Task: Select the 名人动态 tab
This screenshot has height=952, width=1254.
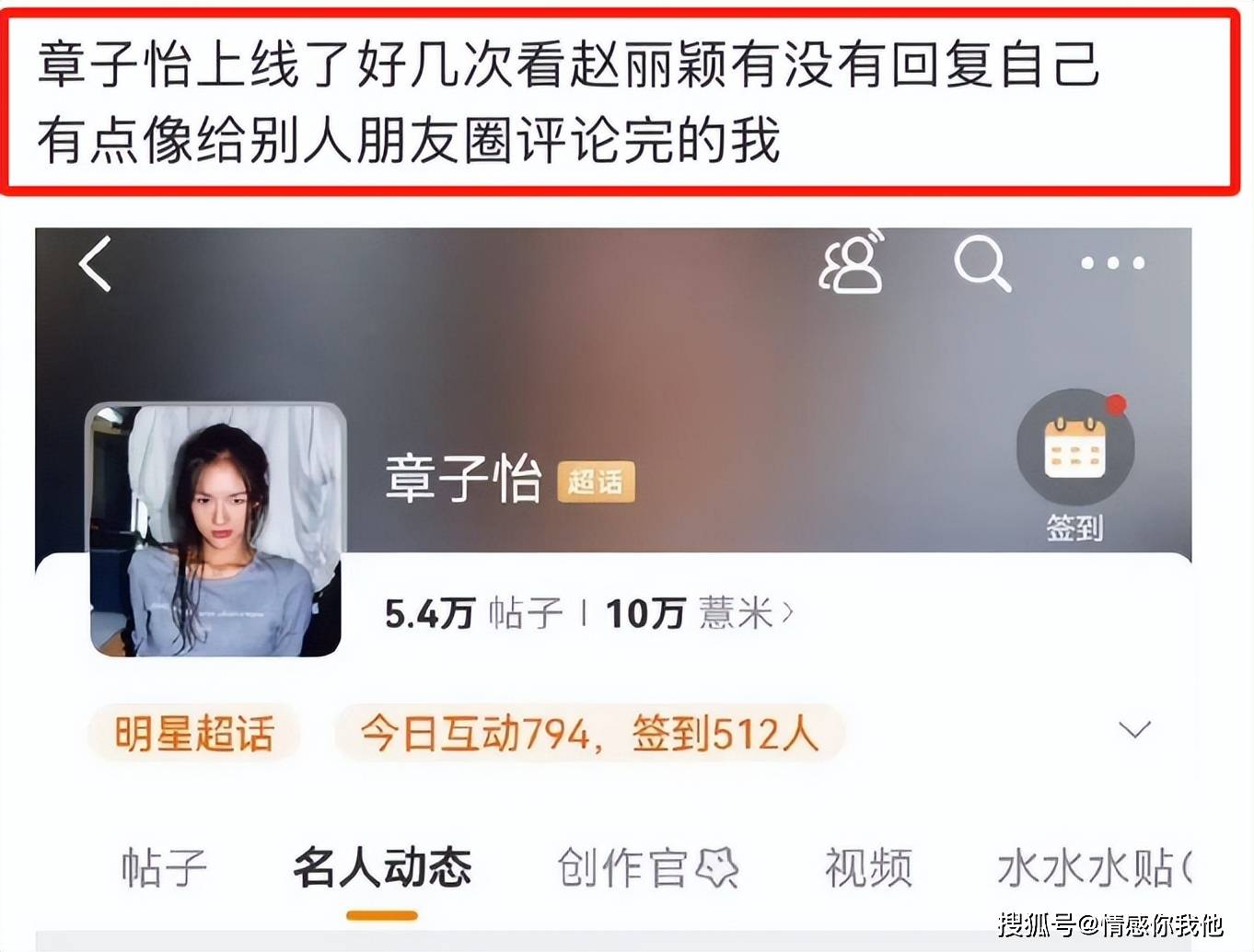Action: click(x=382, y=868)
